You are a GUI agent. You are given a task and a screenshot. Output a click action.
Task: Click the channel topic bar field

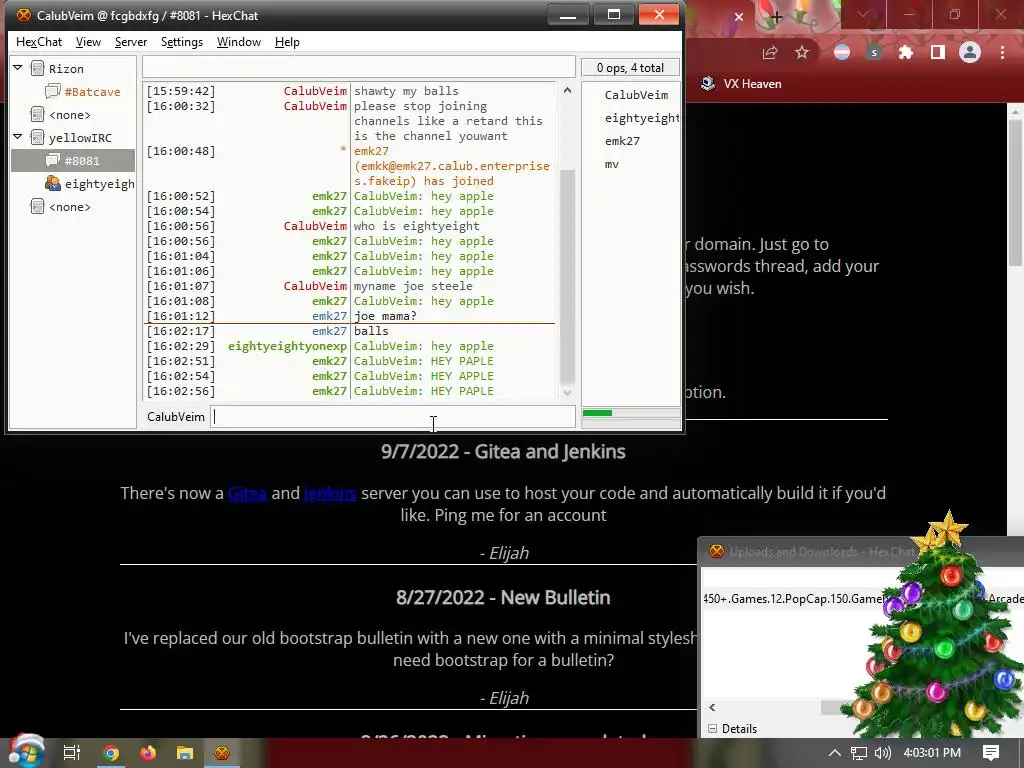pos(359,67)
